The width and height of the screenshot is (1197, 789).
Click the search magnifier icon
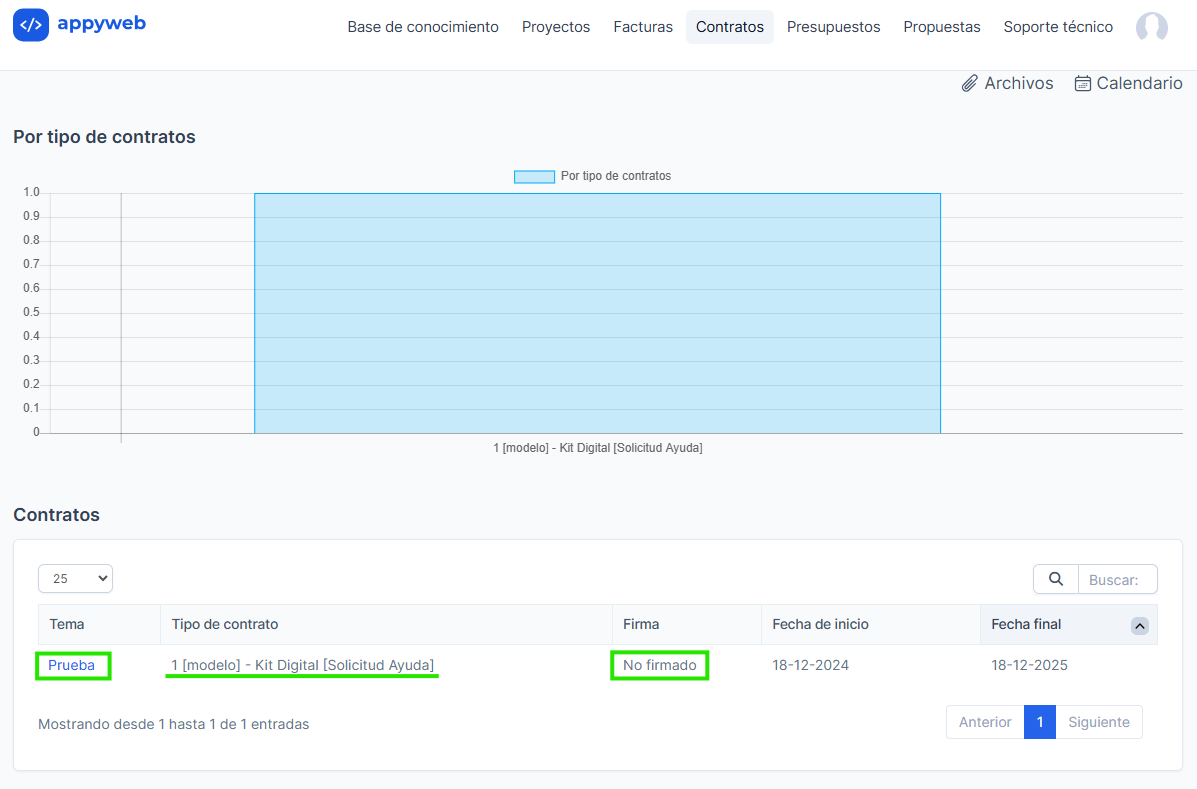tap(1055, 579)
